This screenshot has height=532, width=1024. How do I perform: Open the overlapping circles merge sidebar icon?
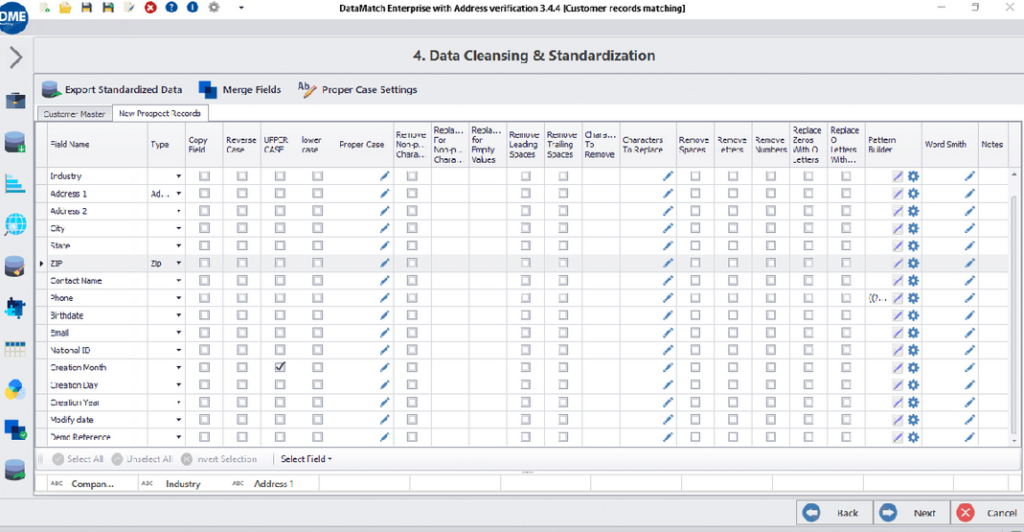(15, 390)
